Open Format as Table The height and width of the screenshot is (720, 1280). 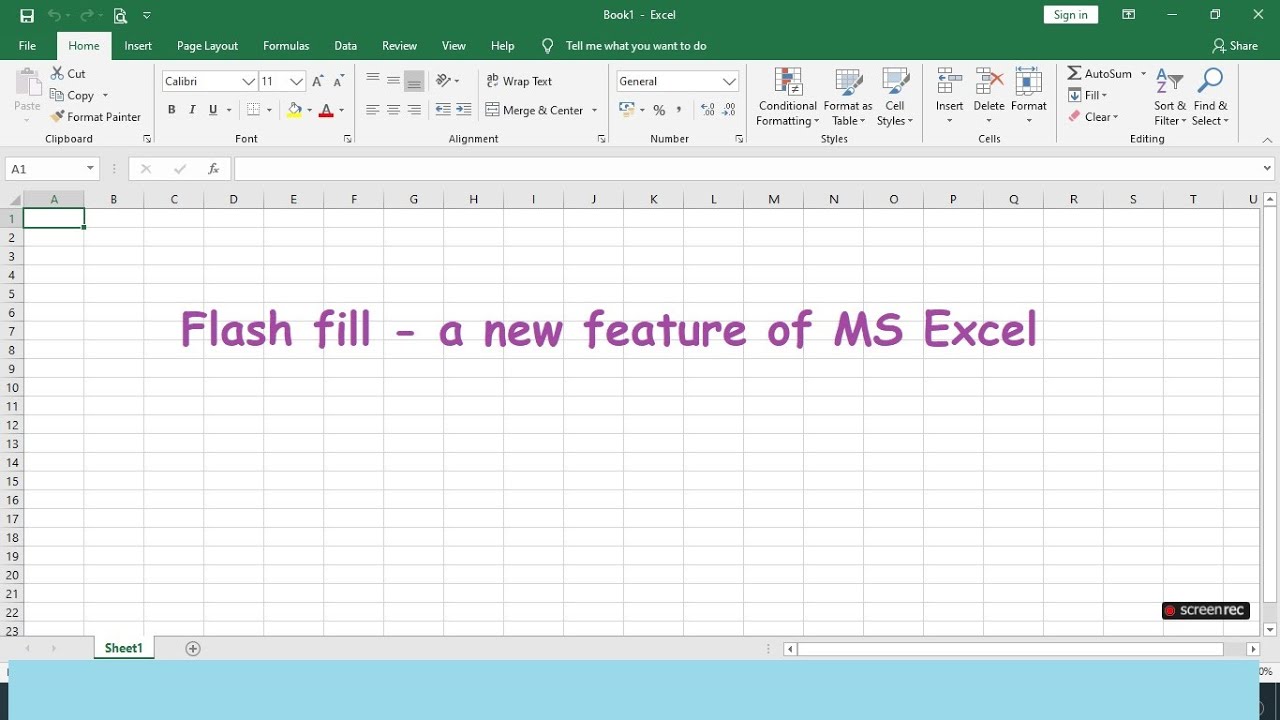click(x=848, y=97)
